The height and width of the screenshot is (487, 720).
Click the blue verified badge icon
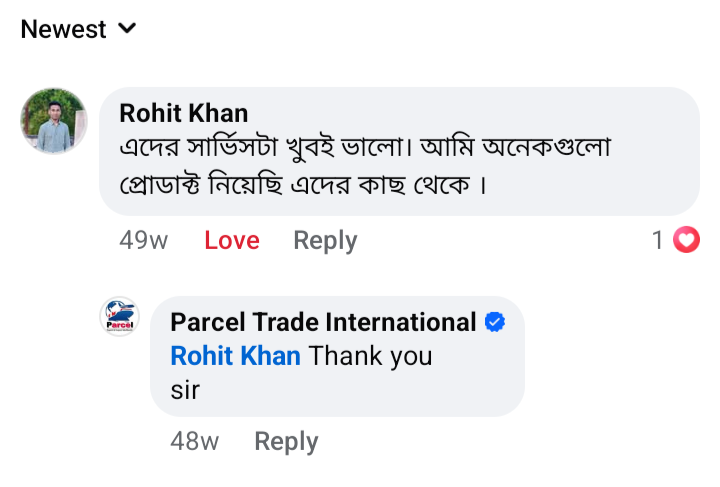495,322
